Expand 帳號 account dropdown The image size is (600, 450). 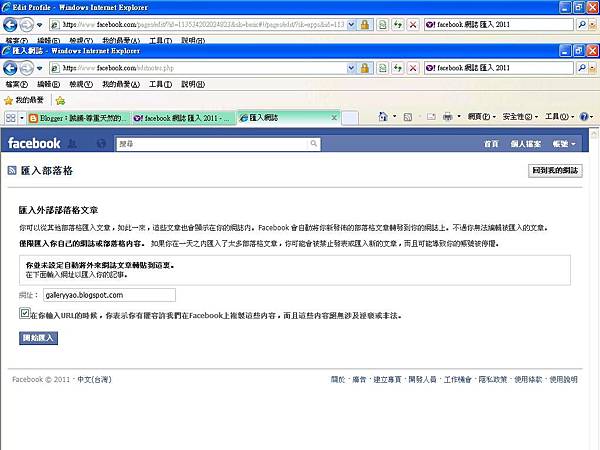[x=564, y=144]
